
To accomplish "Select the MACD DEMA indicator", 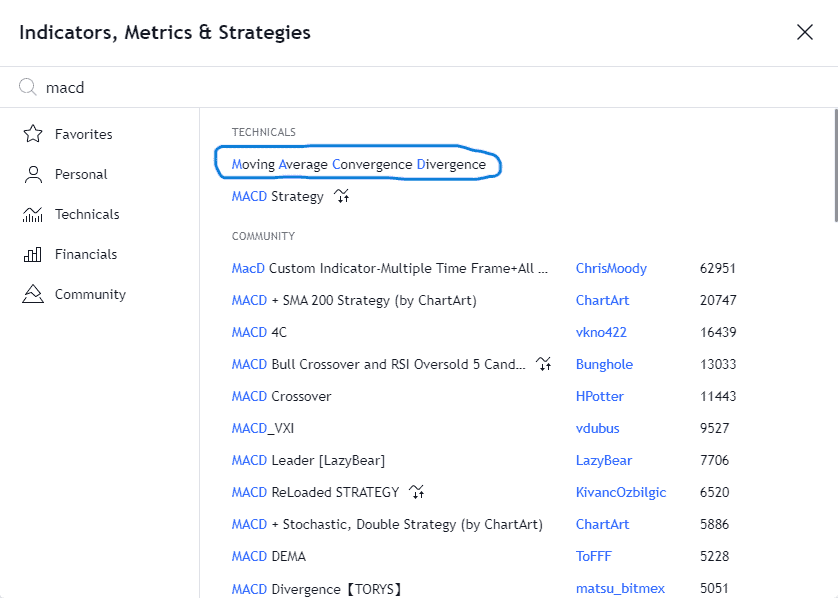I will pos(268,556).
